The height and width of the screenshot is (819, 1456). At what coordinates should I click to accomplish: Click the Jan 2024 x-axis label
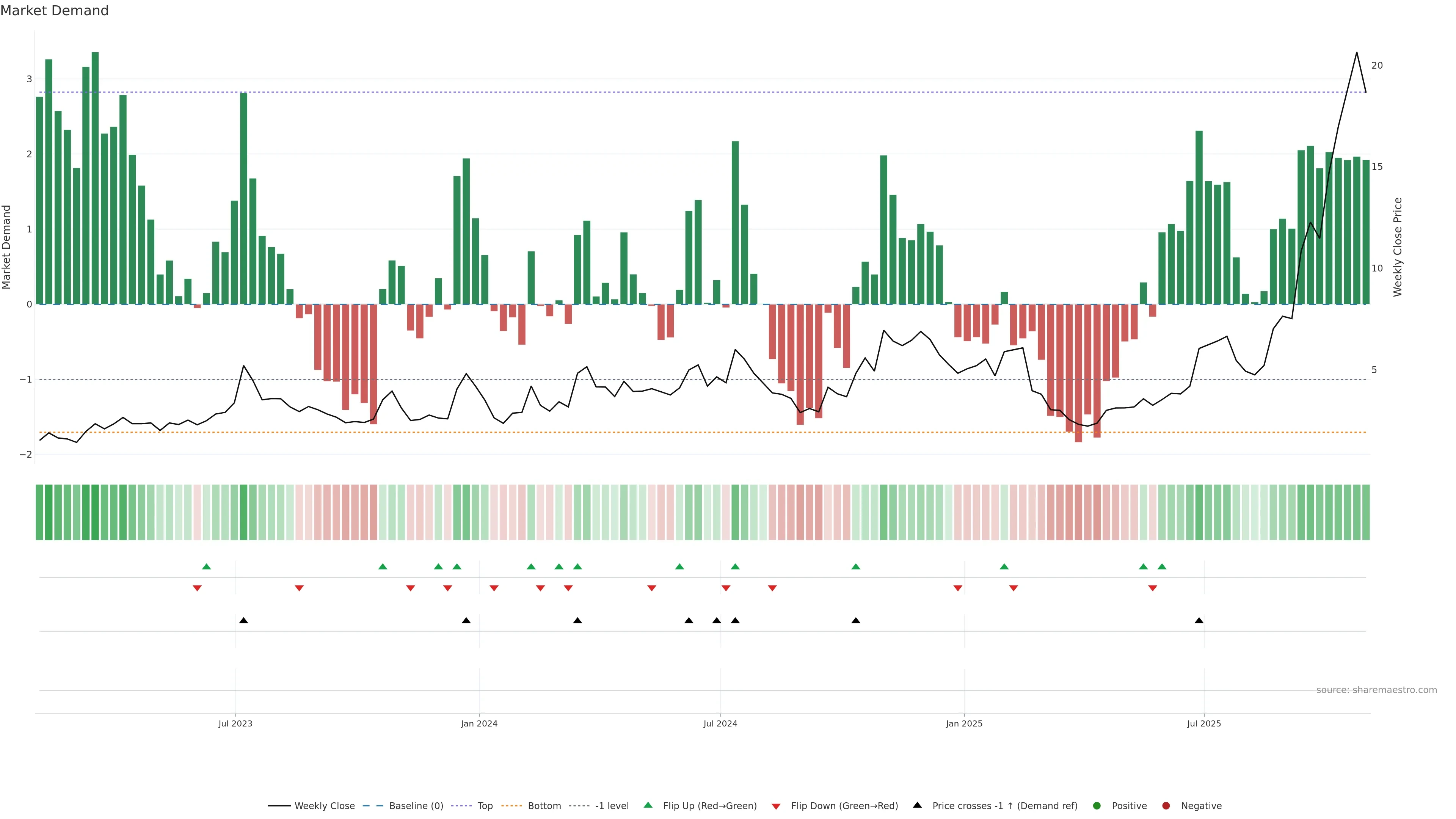(x=479, y=723)
